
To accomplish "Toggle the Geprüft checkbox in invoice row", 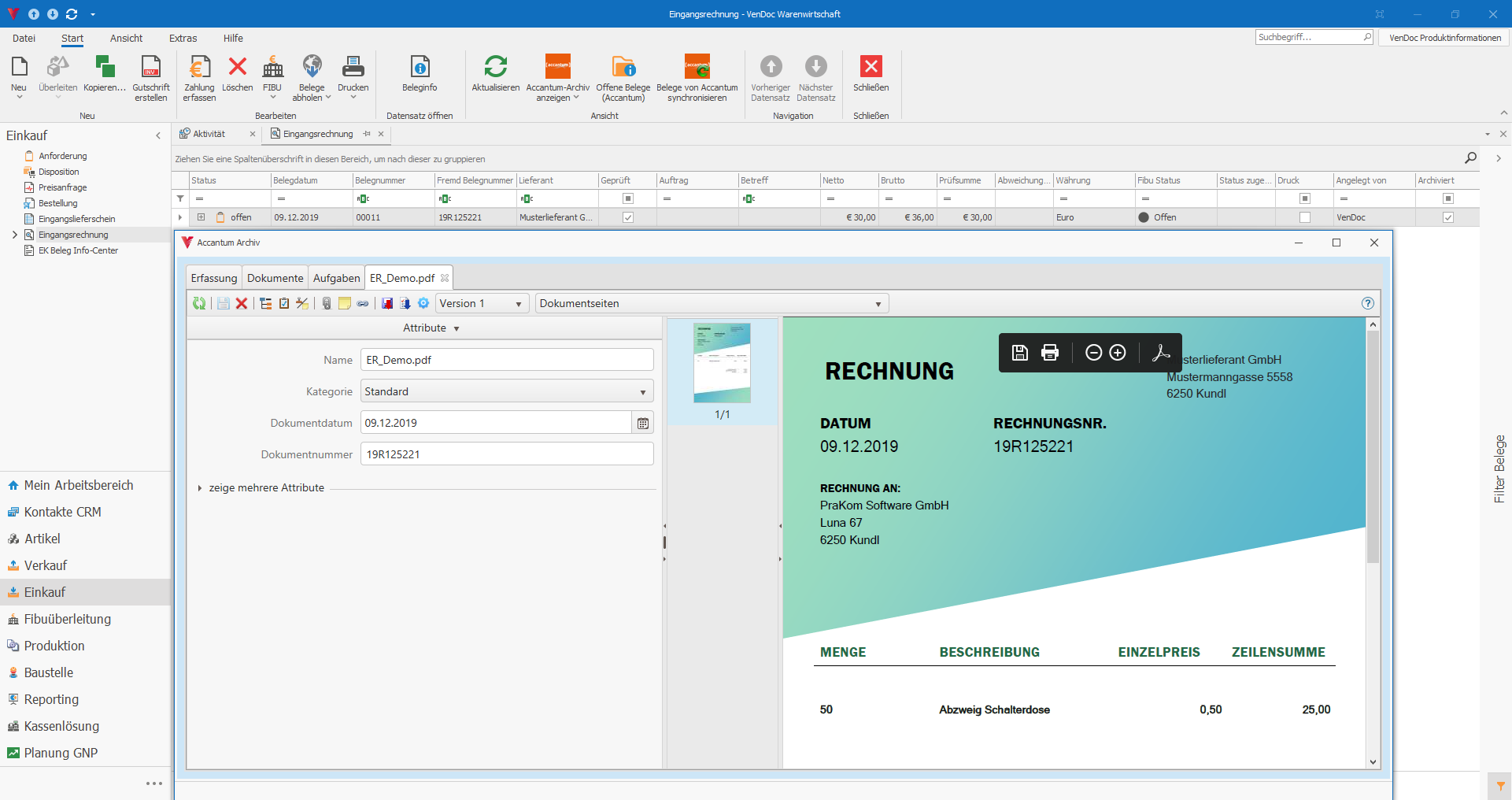I will pyautogui.click(x=627, y=217).
